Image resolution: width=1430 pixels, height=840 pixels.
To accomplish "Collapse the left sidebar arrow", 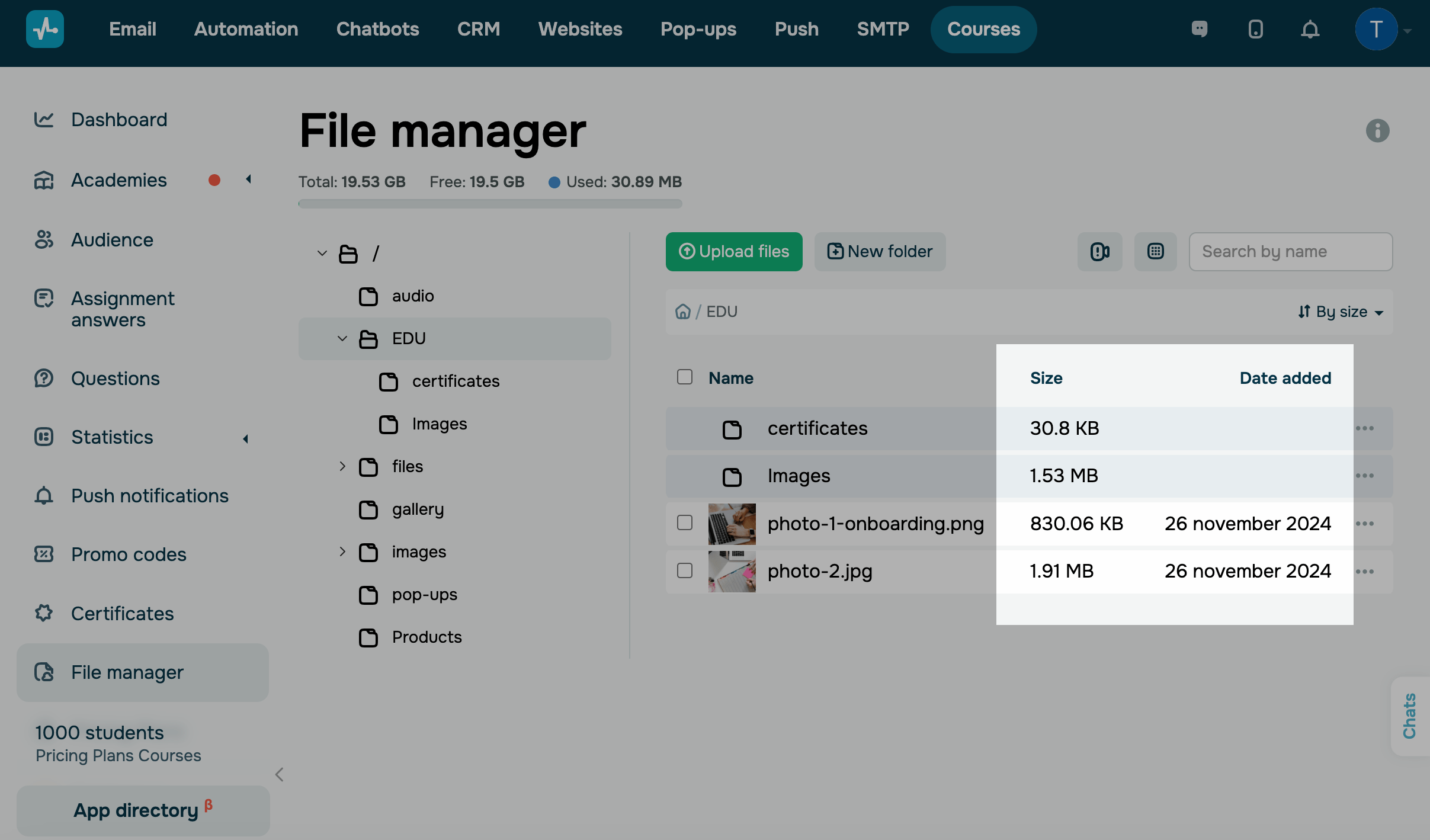I will [x=280, y=774].
